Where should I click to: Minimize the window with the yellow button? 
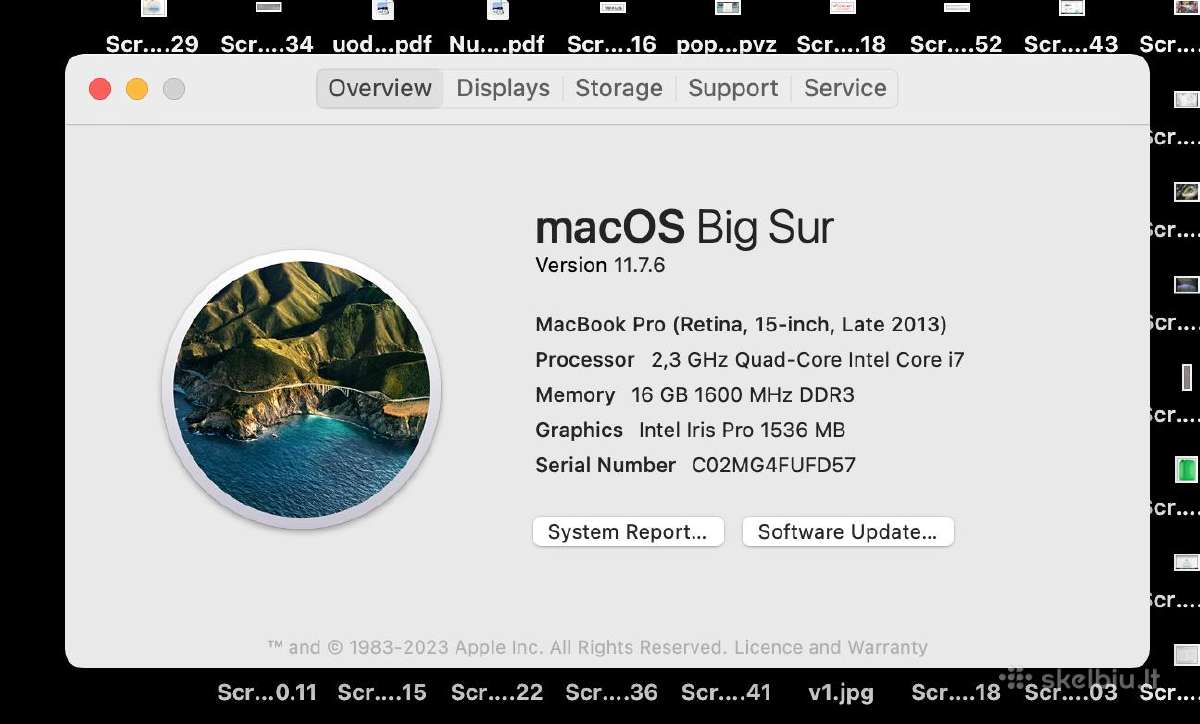pyautogui.click(x=137, y=89)
